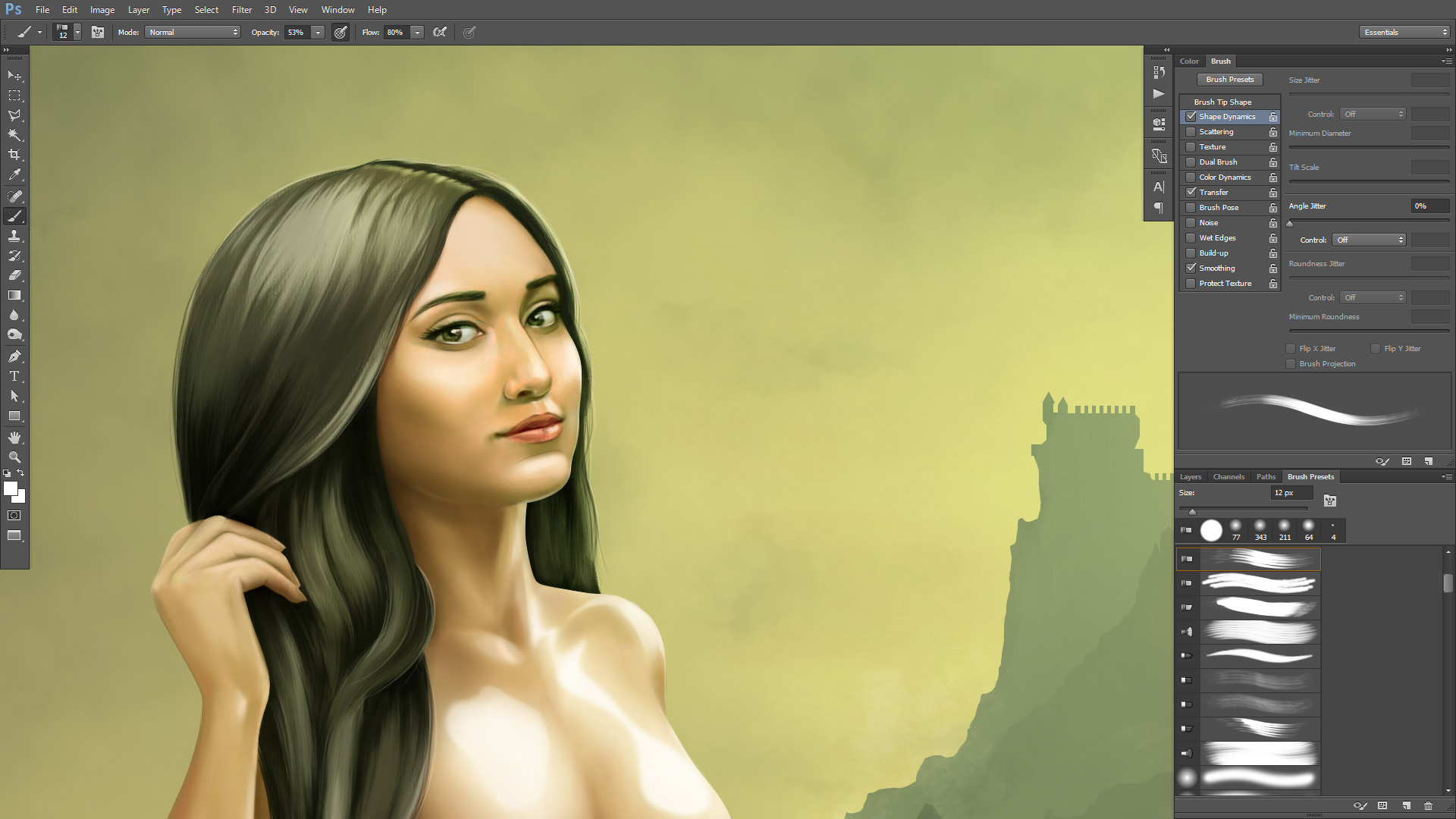Select the Eyedropper tool

pos(14,175)
